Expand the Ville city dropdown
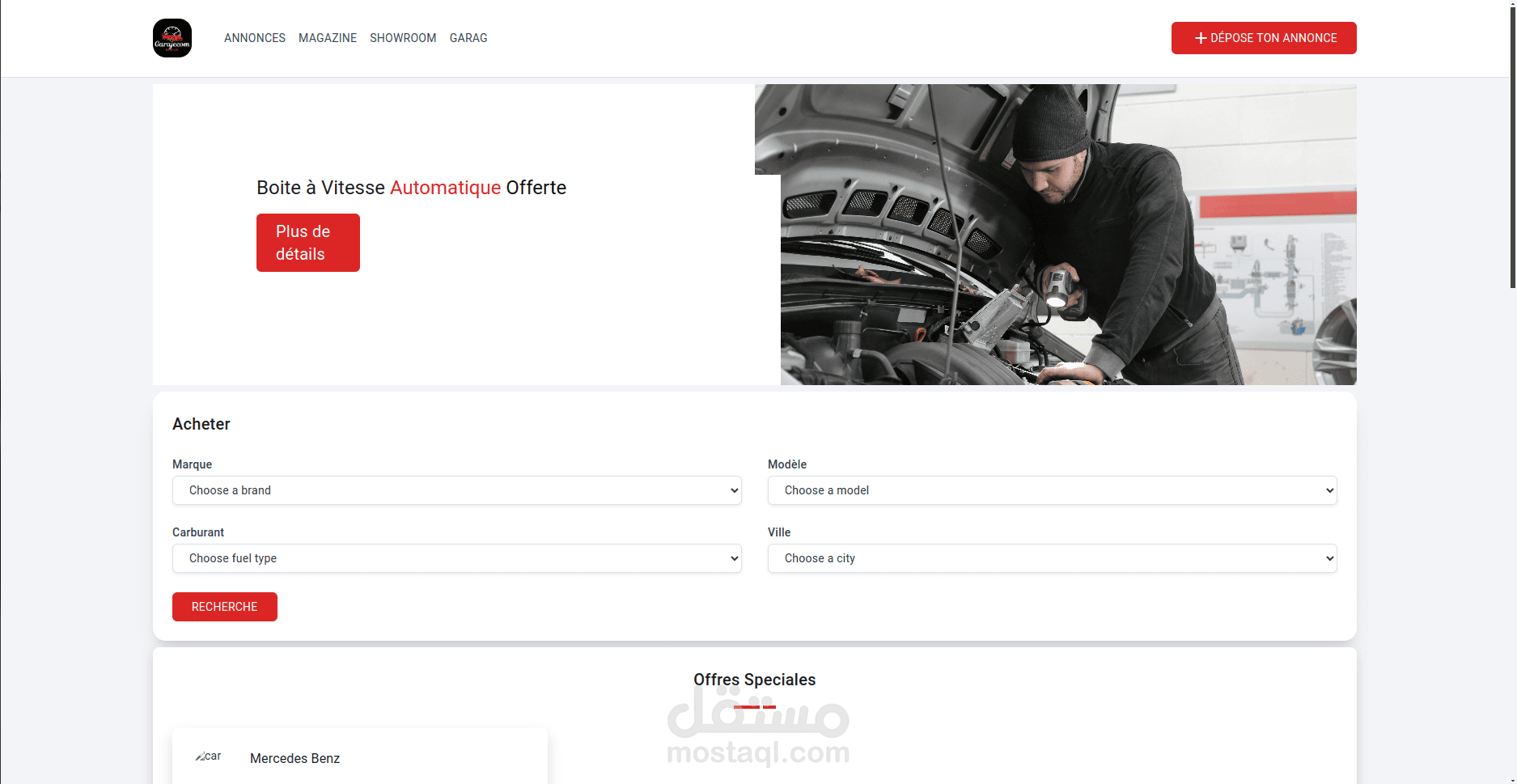Viewport: 1517px width, 784px height. pyautogui.click(x=1053, y=558)
